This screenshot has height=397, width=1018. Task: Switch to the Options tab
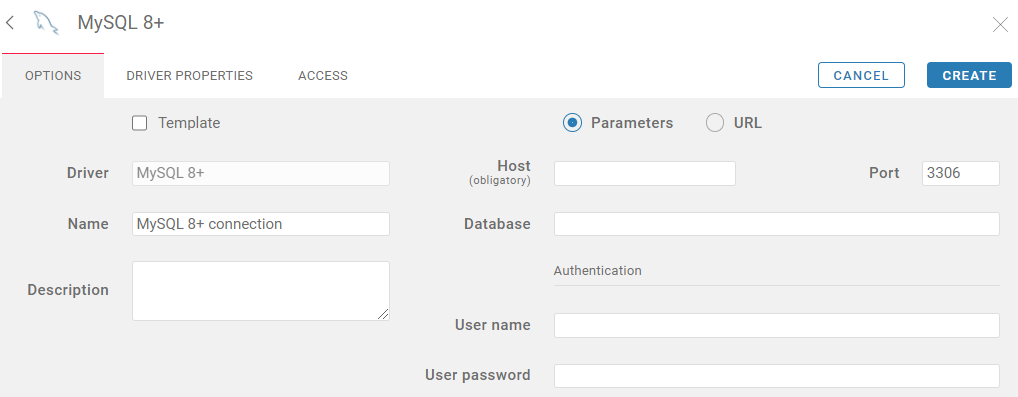(x=53, y=76)
